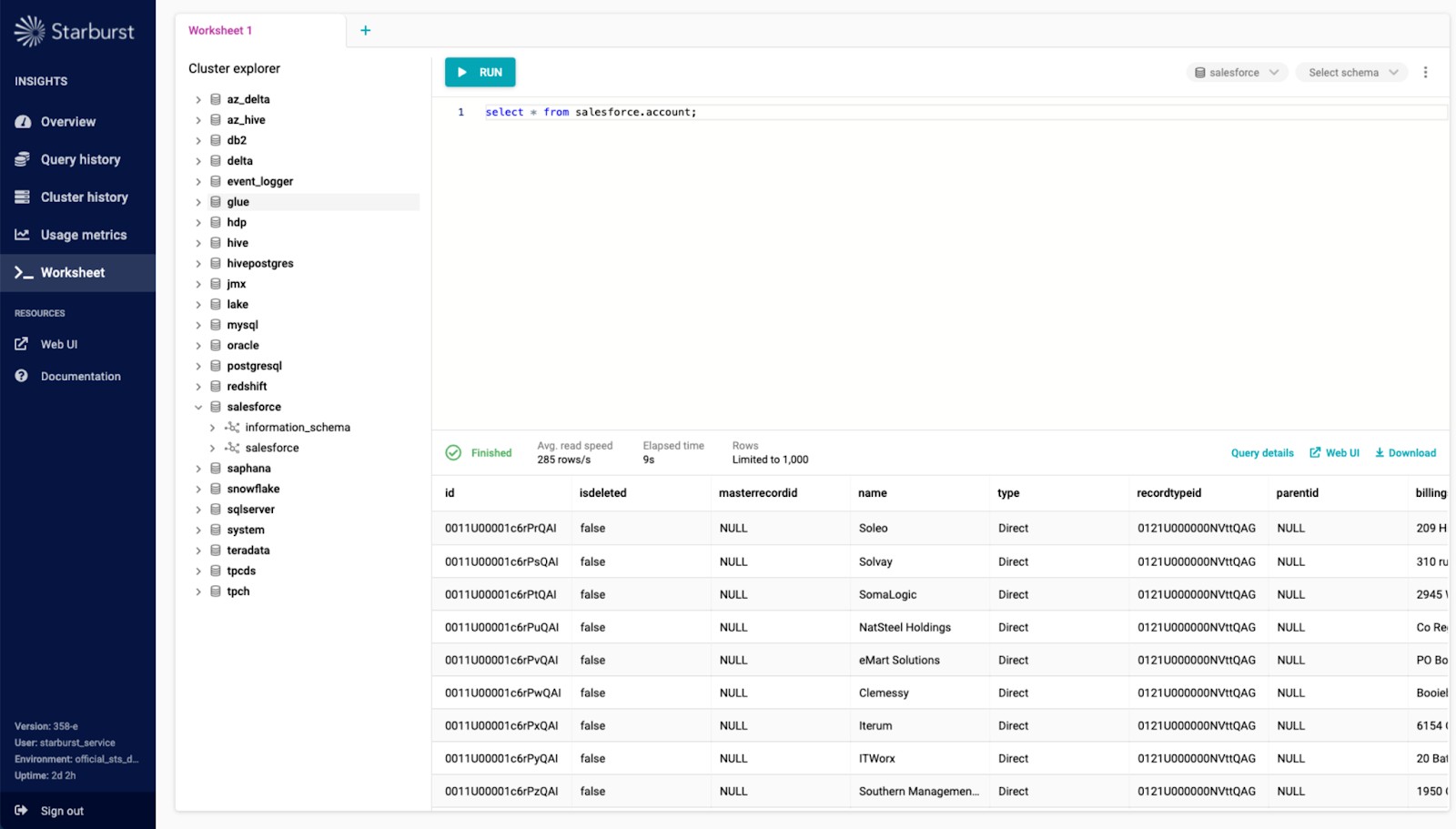Click the hivepostgres catalog icon
This screenshot has height=829, width=1456.
point(216,264)
